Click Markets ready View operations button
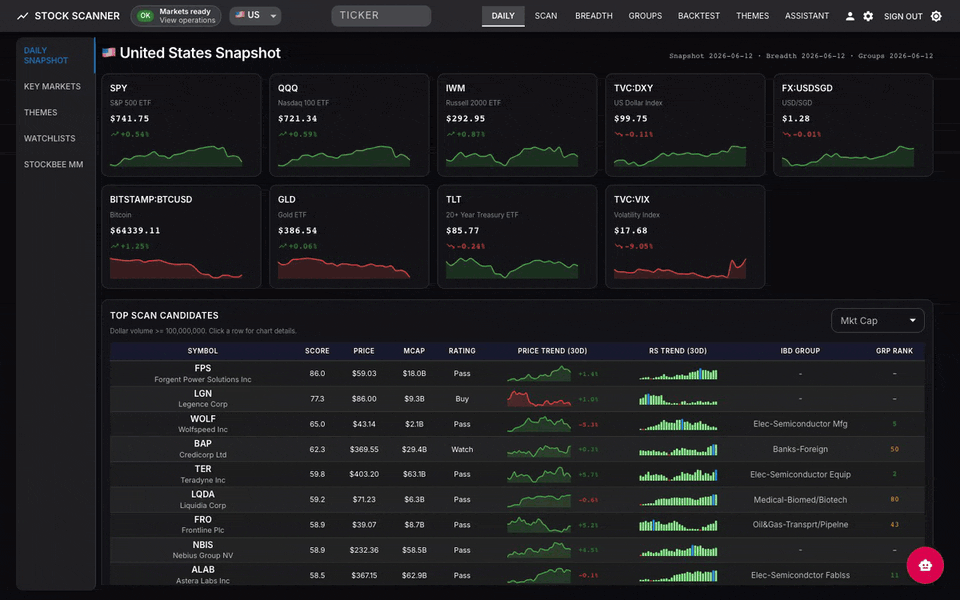 [177, 16]
